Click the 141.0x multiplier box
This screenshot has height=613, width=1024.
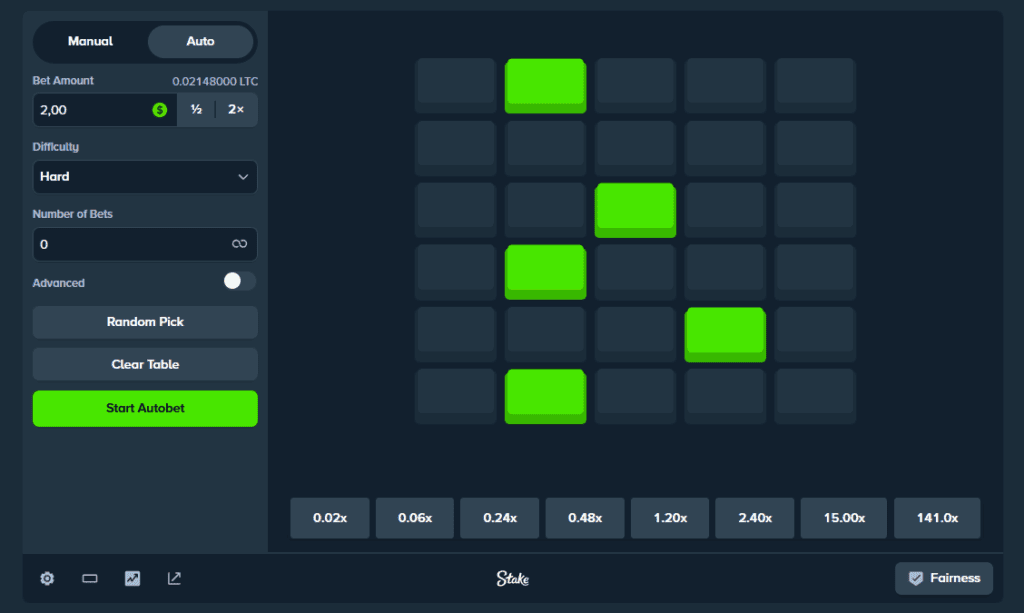[937, 518]
